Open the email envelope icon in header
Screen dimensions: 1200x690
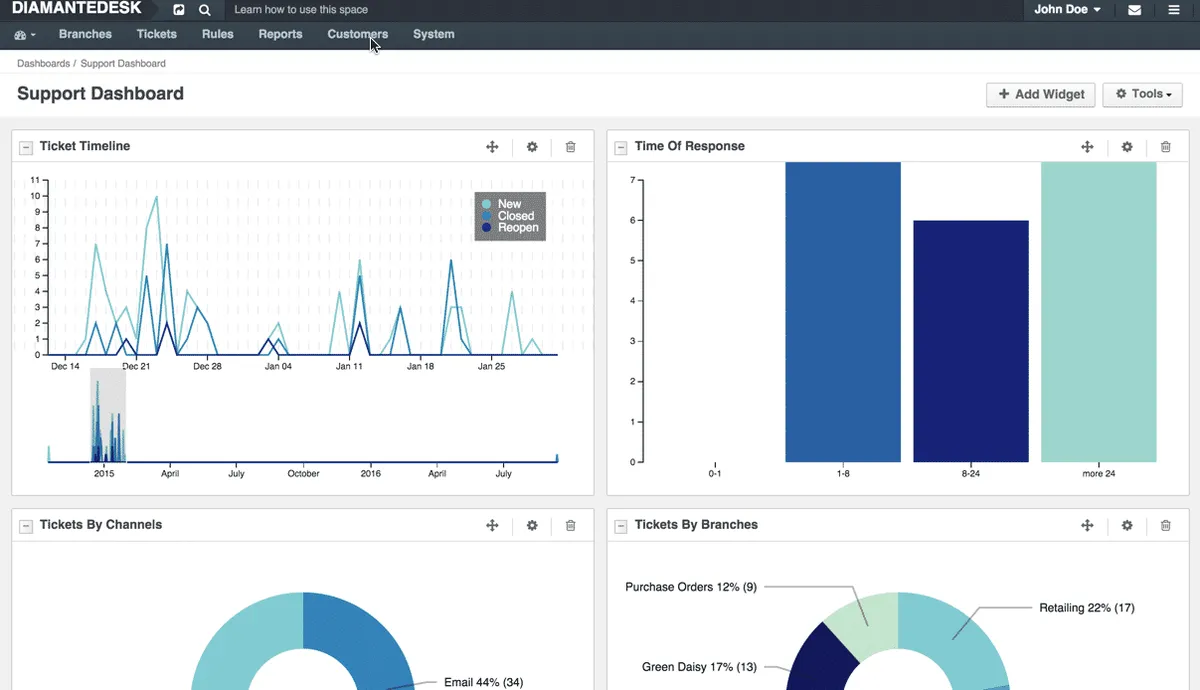tap(1134, 10)
